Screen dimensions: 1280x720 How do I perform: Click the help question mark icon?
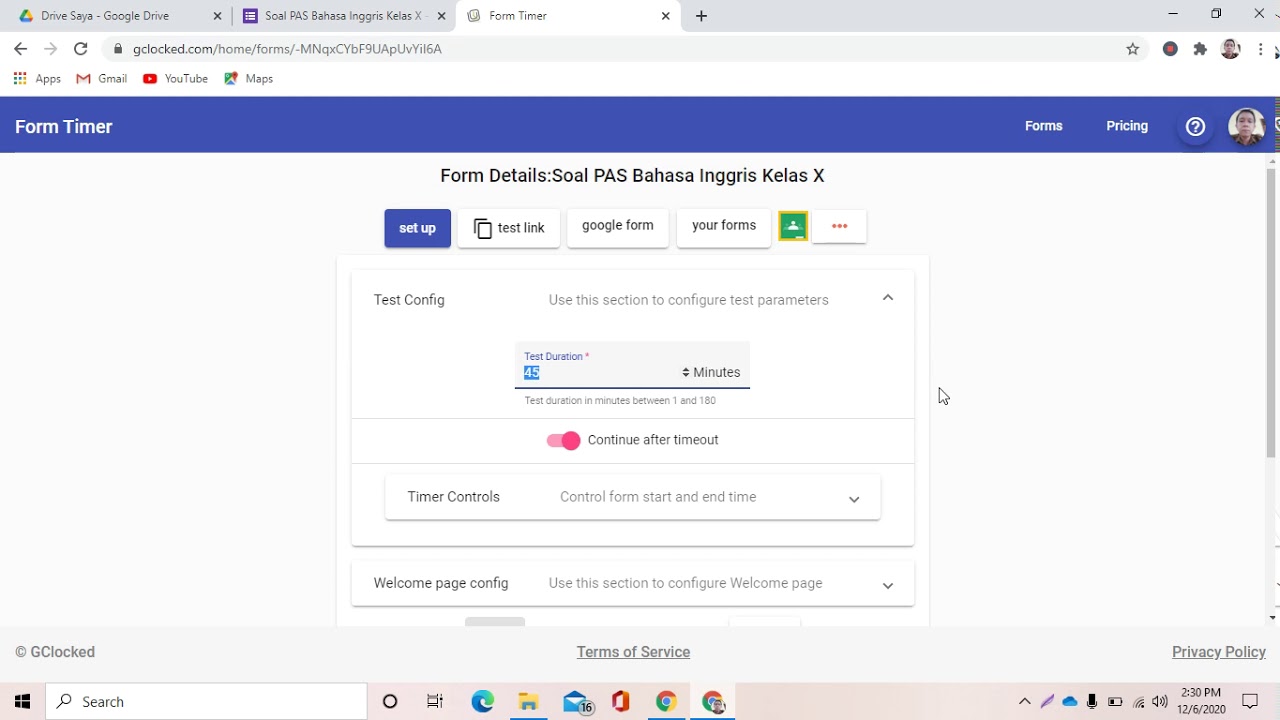point(1195,126)
